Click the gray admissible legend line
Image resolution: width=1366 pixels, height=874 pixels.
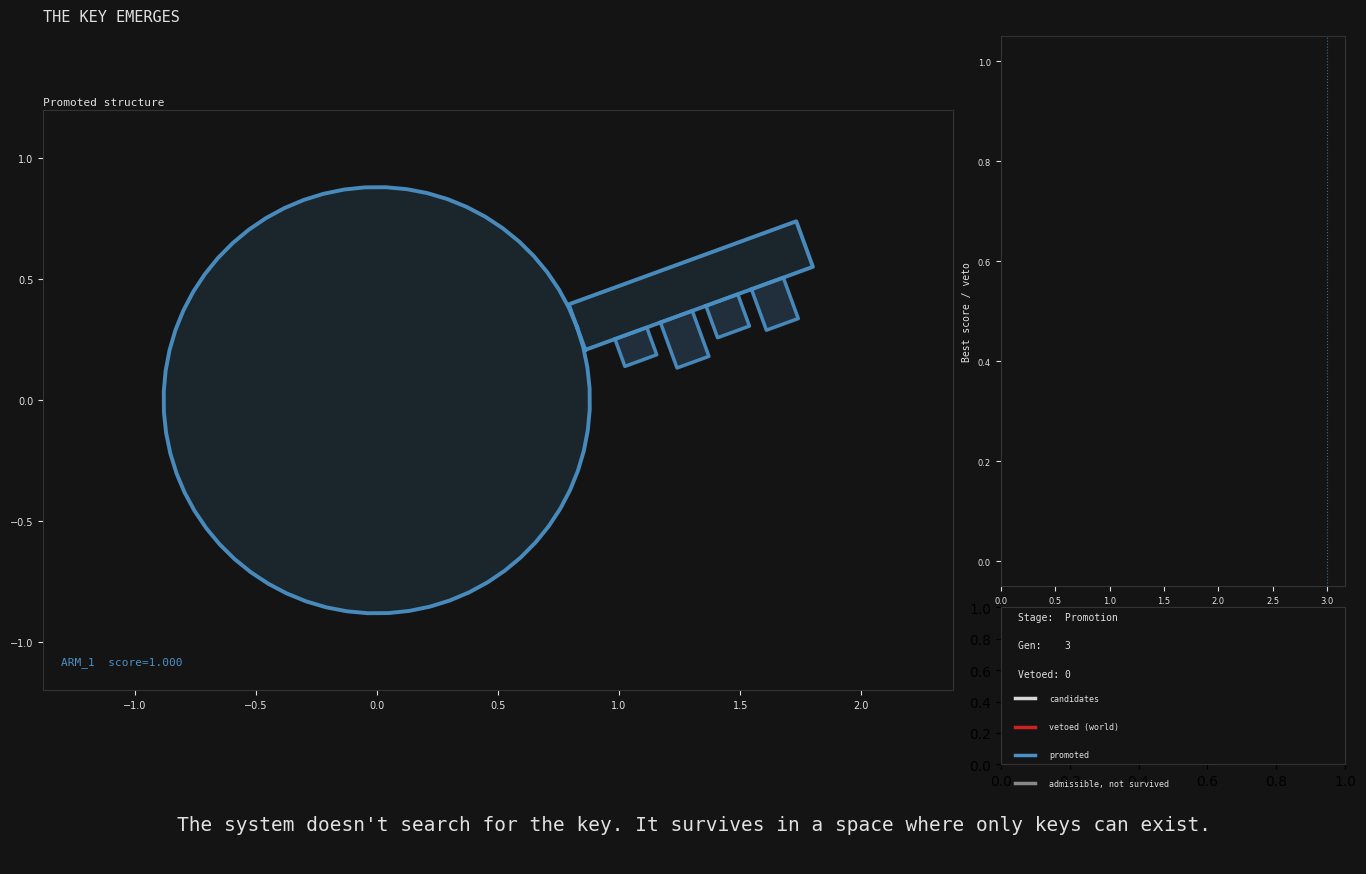(x=1025, y=784)
